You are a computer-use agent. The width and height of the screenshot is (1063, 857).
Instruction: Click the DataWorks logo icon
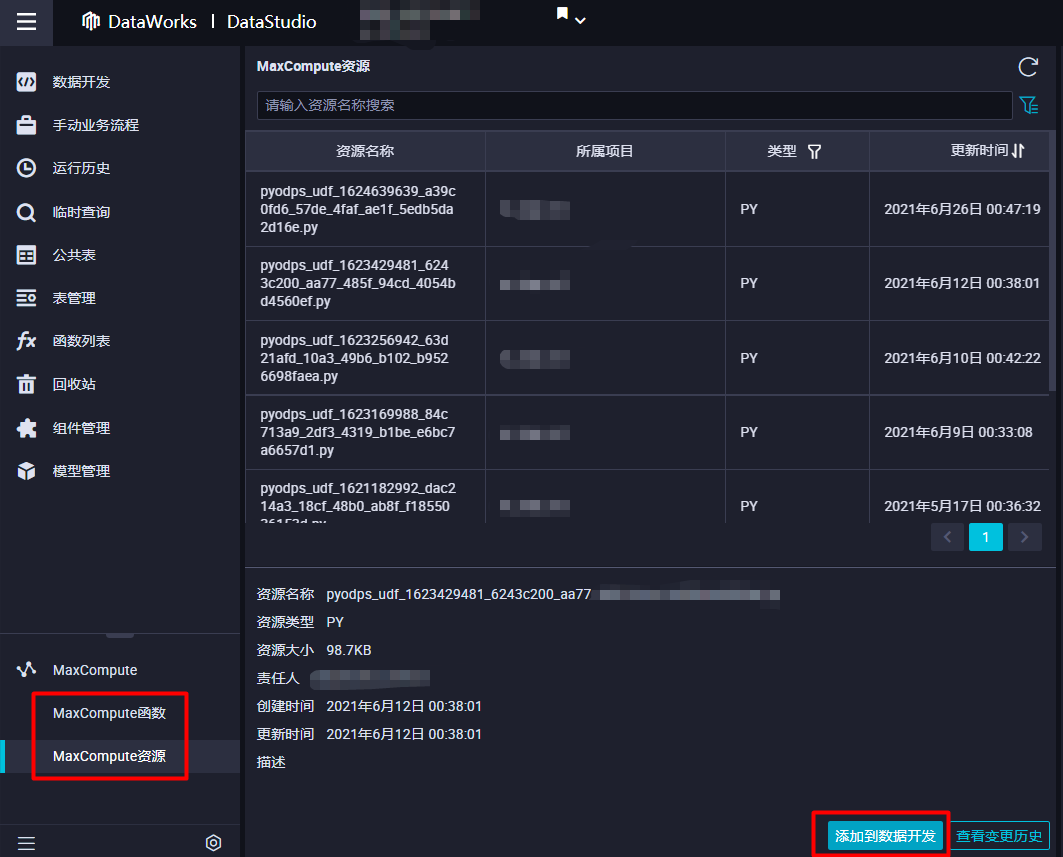point(91,22)
